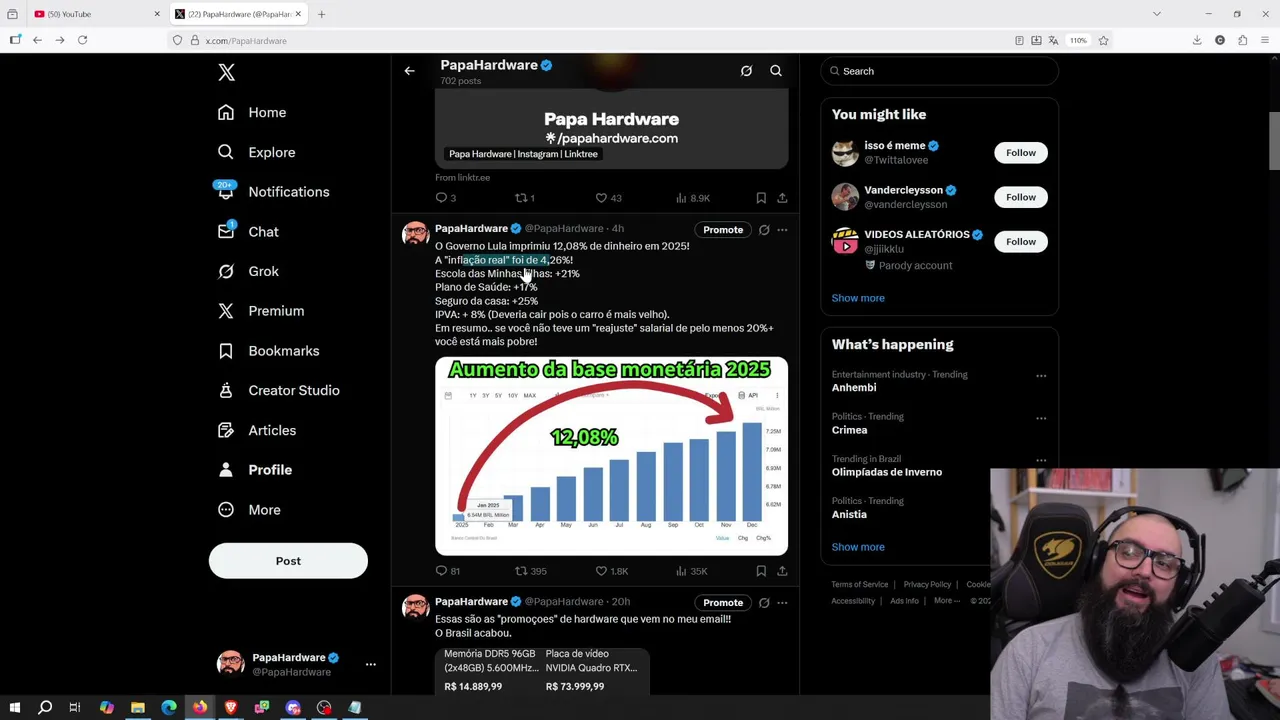Go to Premium section

click(261, 311)
